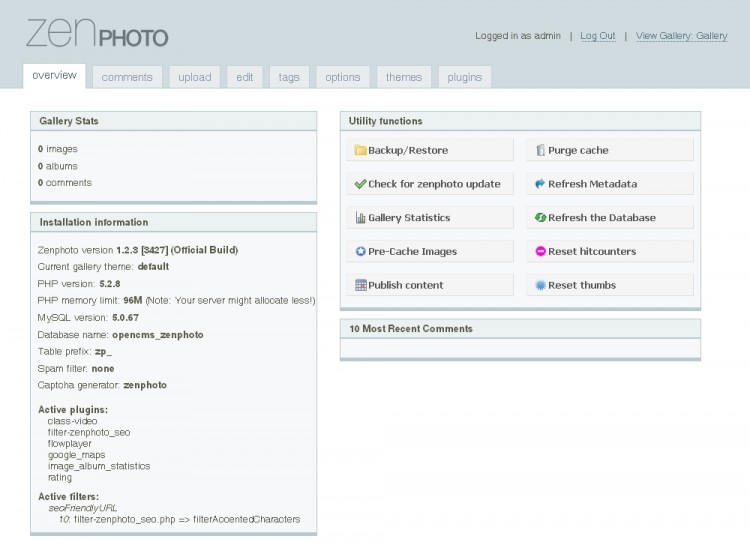Click the Installation information header
The image size is (750, 542).
tap(173, 222)
